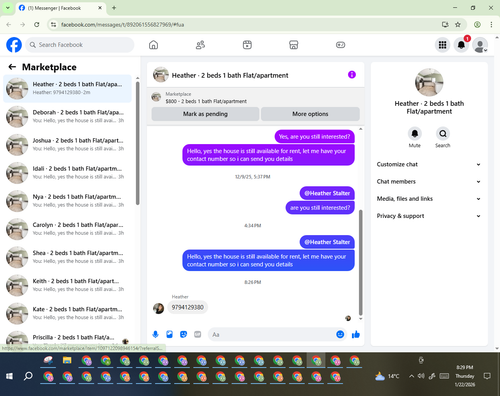Send a voice clip microphone icon
This screenshot has height=396, width=500.
[x=155, y=334]
